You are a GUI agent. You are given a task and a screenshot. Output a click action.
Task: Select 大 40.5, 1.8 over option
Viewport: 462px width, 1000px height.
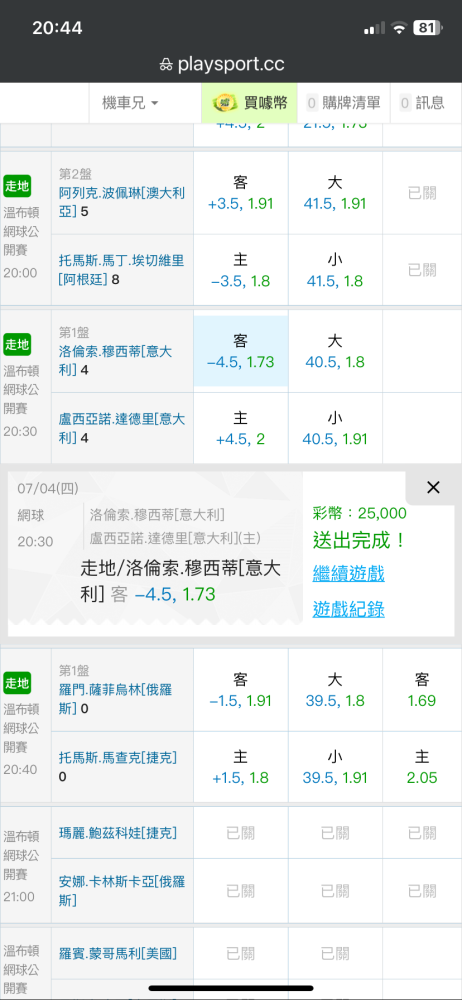[335, 351]
